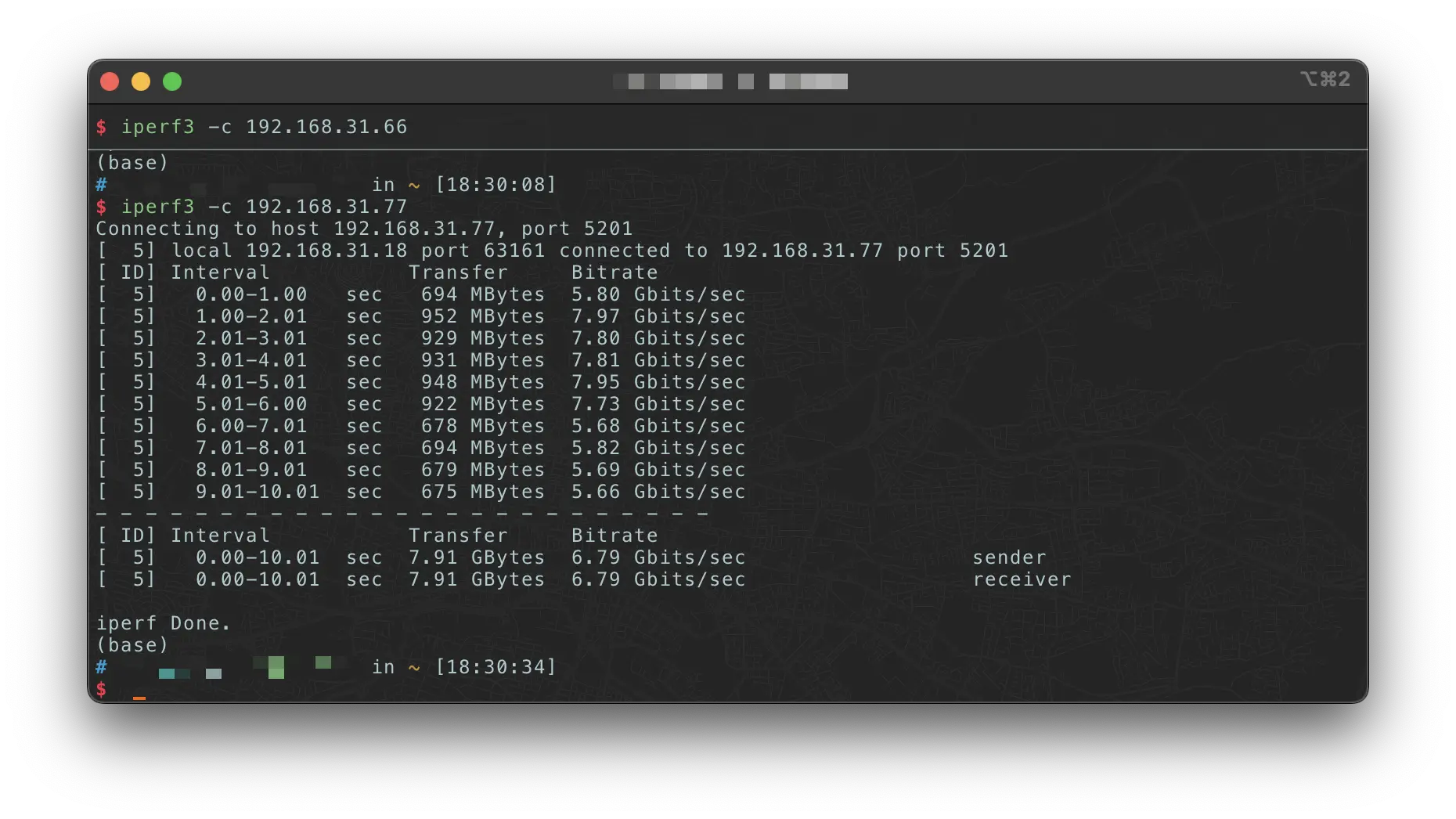Close the terminal window with red button
Screen dimensions: 1456x819
pos(110,81)
